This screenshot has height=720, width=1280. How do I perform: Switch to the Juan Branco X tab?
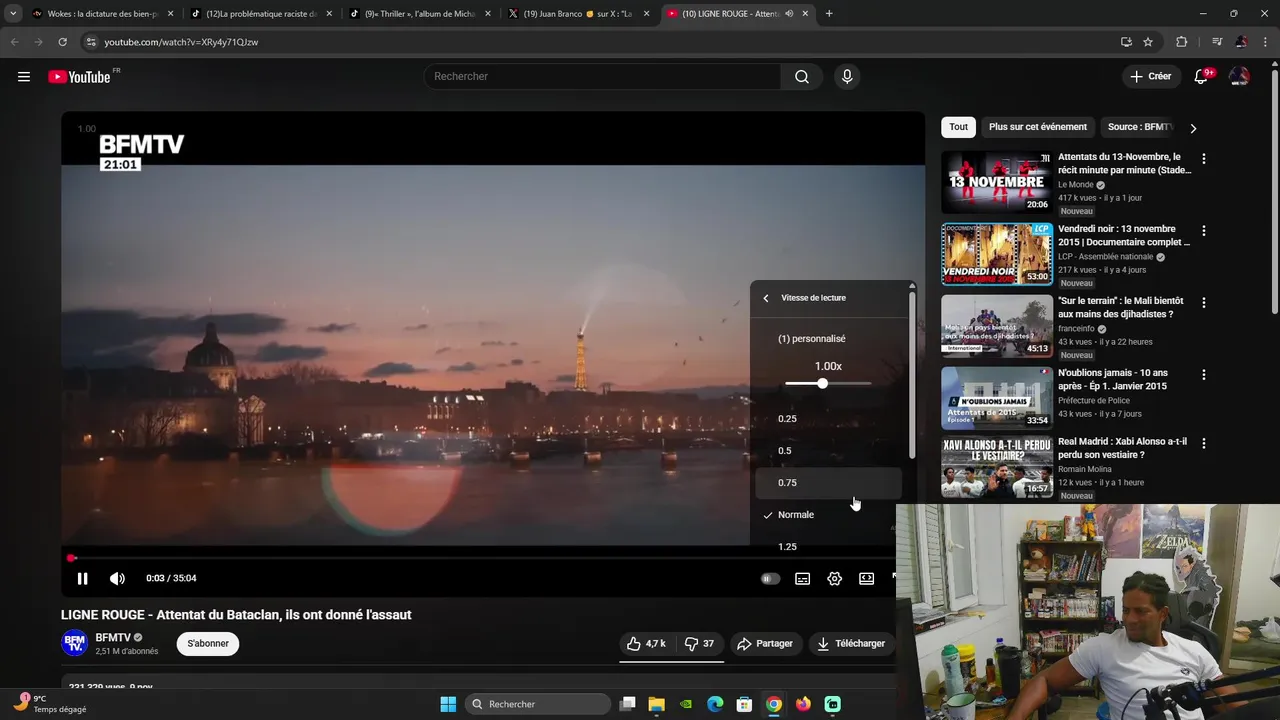578,14
